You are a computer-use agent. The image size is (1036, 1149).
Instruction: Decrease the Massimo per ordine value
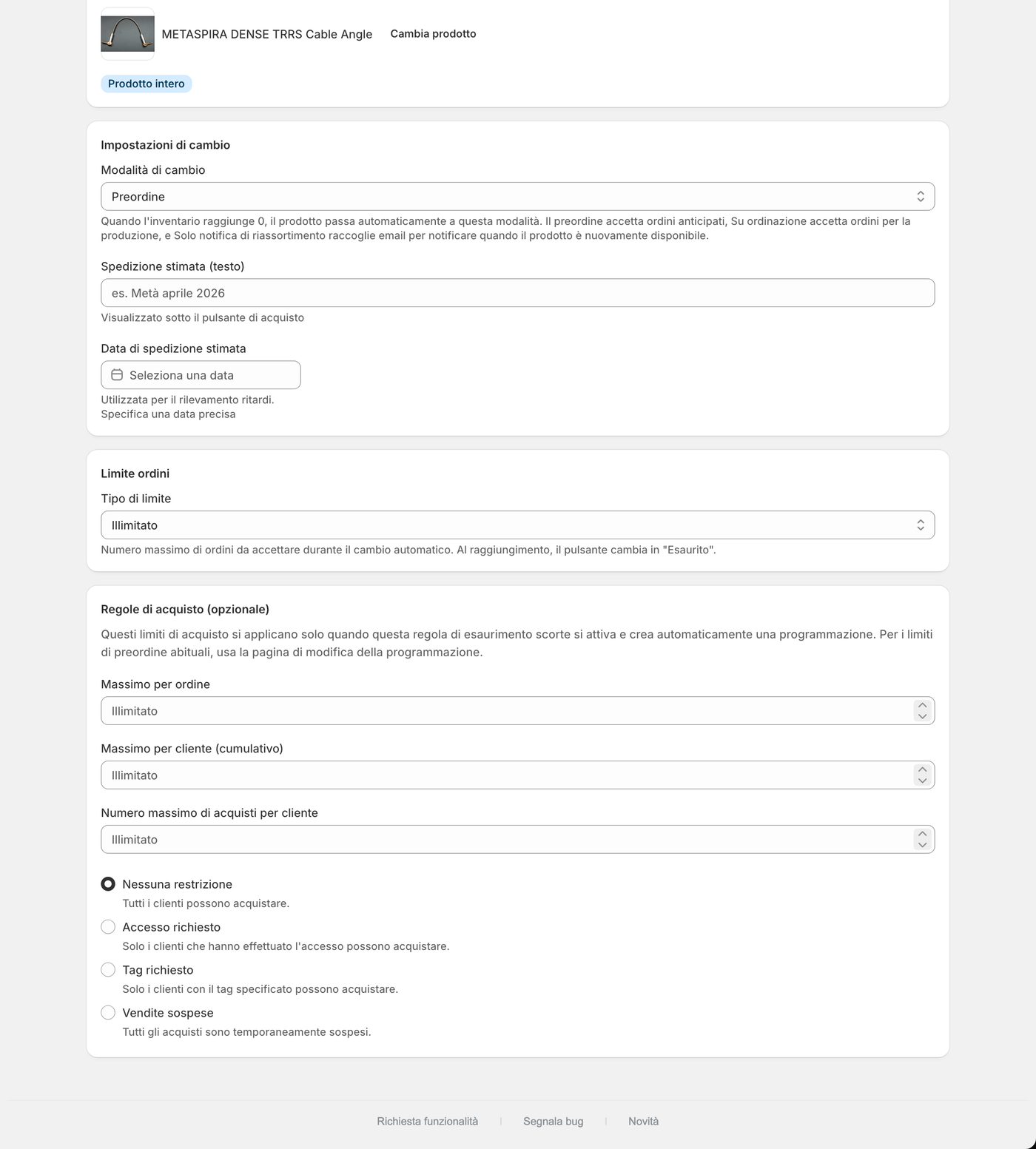922,716
